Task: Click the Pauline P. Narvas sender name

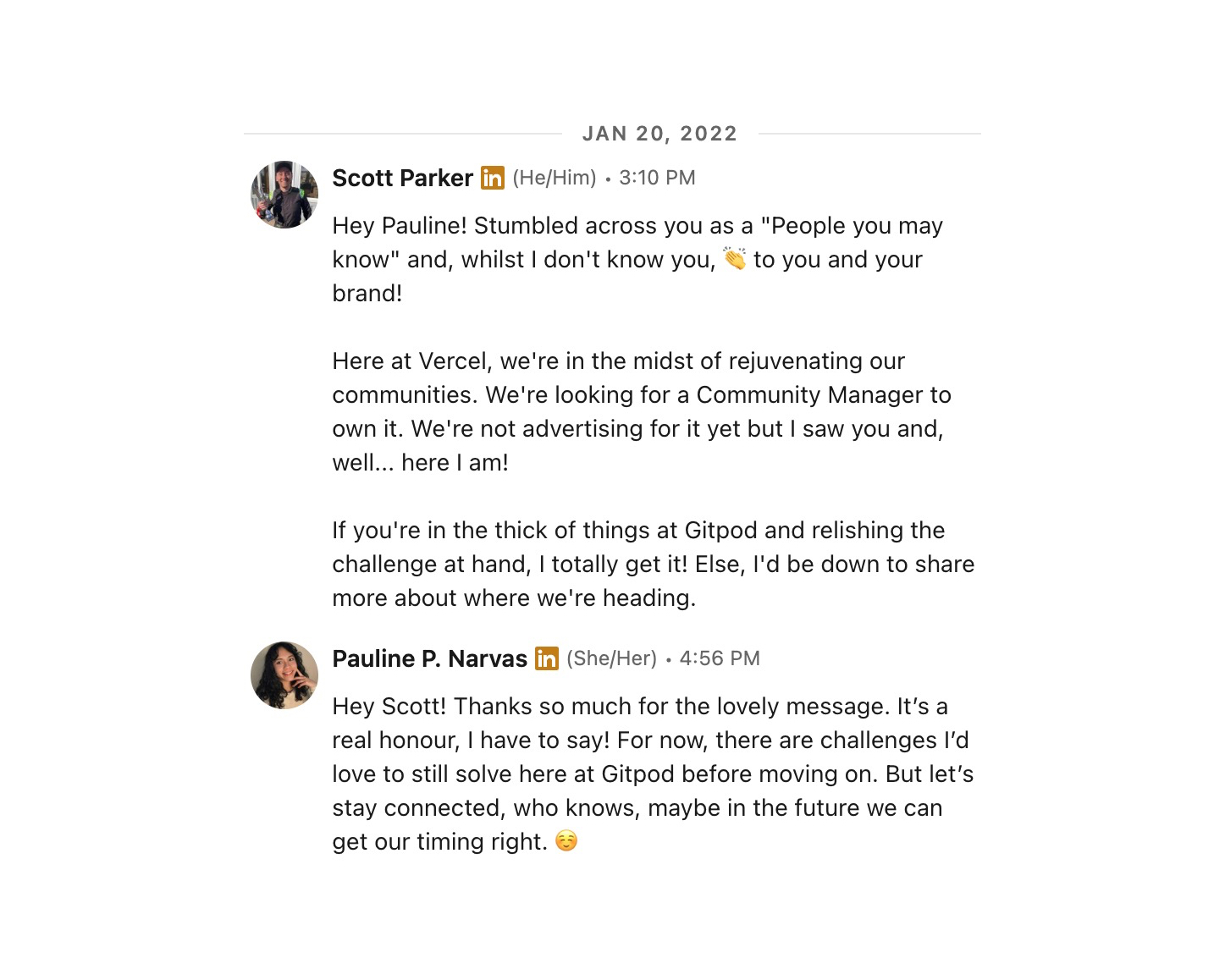Action: pos(429,658)
